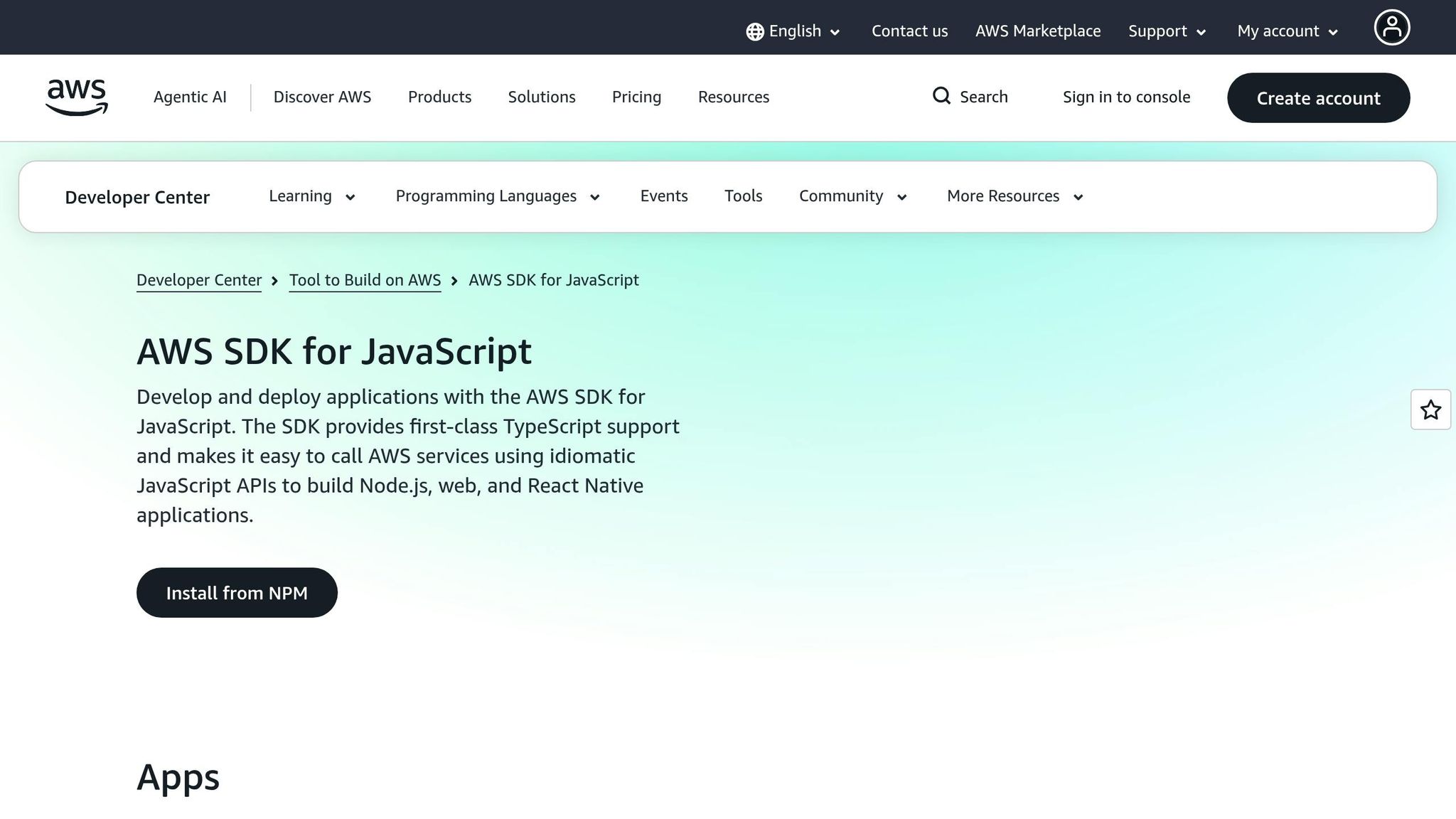Follow the Developer Center breadcrumb link
The width and height of the screenshot is (1456, 819).
(x=199, y=280)
